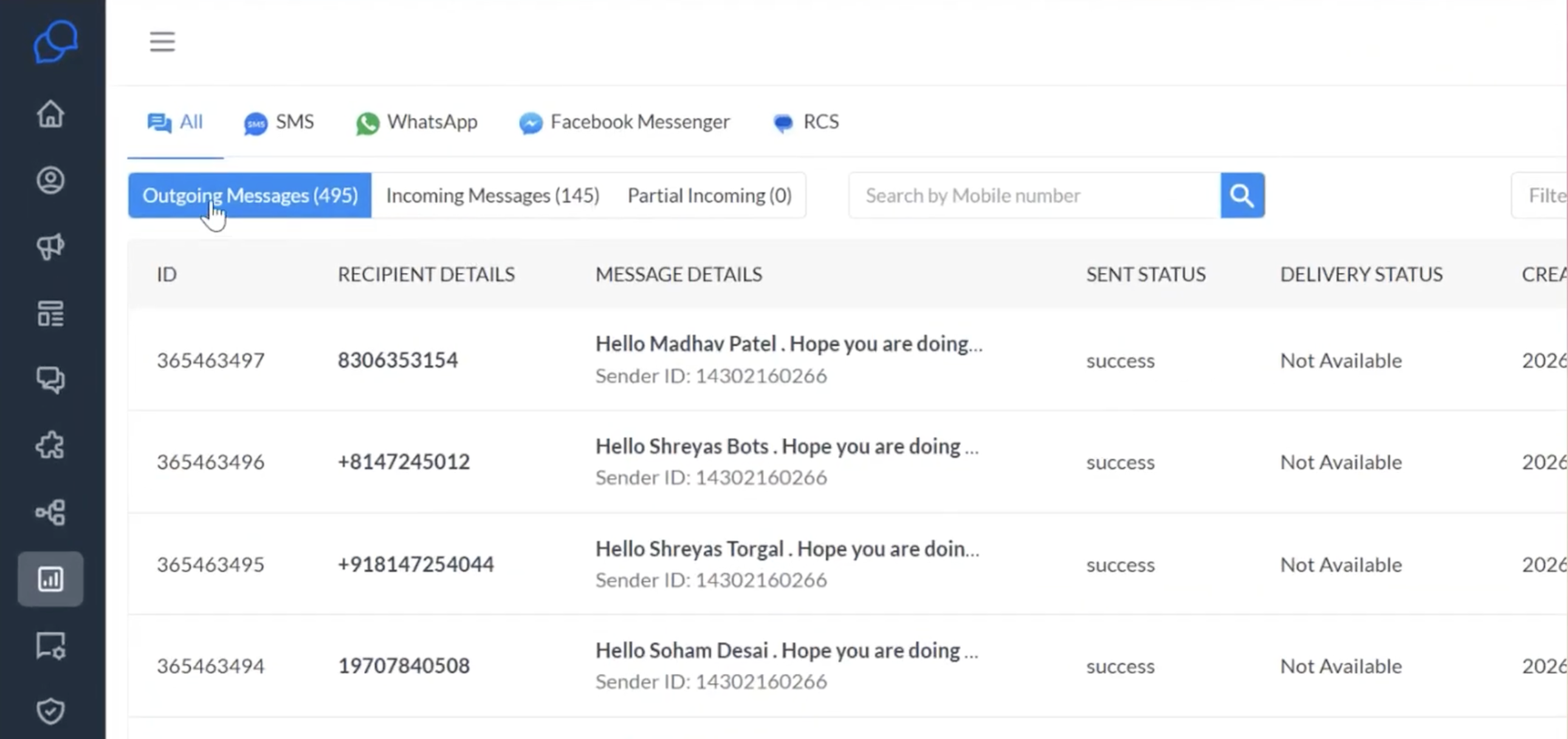The image size is (1568, 739).
Task: Click the ID column header
Action: click(x=167, y=275)
